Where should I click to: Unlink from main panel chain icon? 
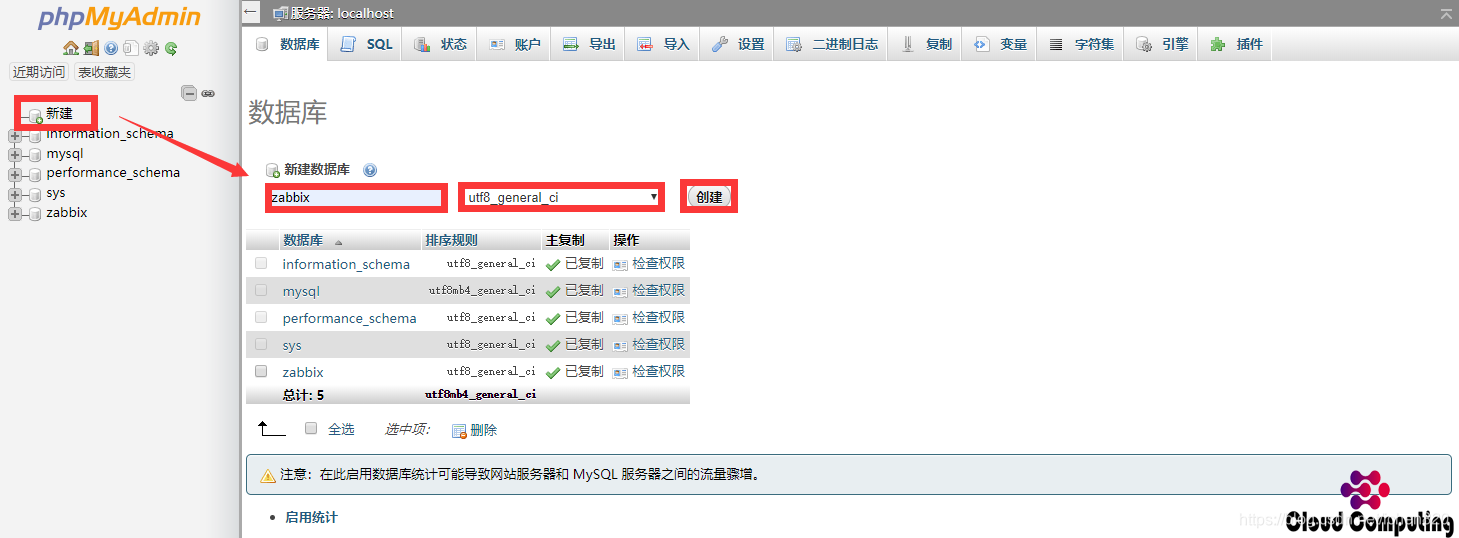pyautogui.click(x=208, y=93)
